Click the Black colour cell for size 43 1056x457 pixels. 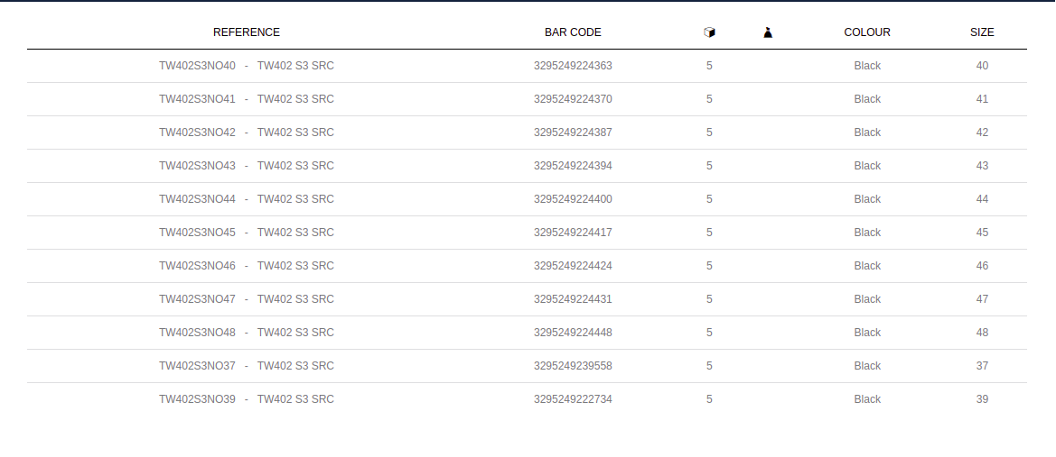867,166
